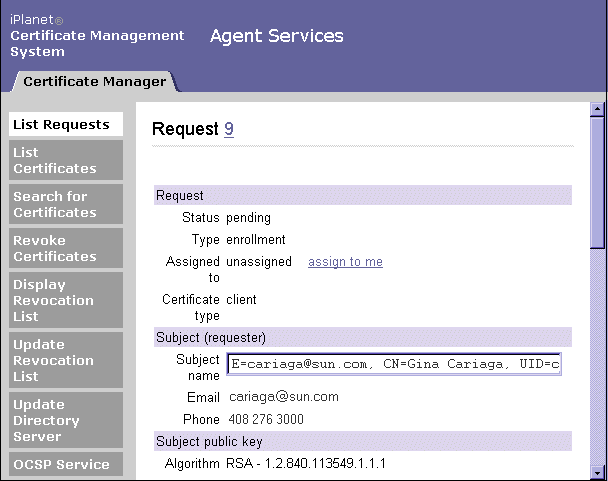Open the Certificate Manager tab

click(95, 81)
